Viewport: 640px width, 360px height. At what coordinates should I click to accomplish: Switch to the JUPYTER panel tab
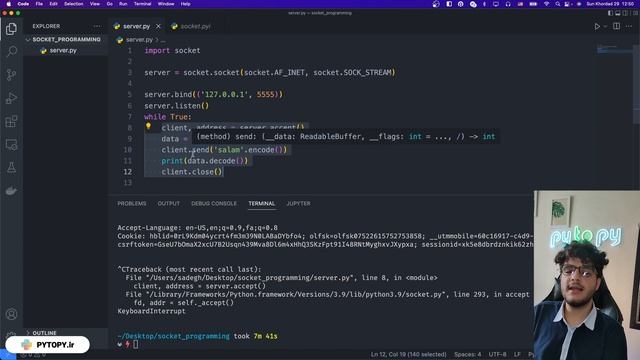pyautogui.click(x=298, y=203)
